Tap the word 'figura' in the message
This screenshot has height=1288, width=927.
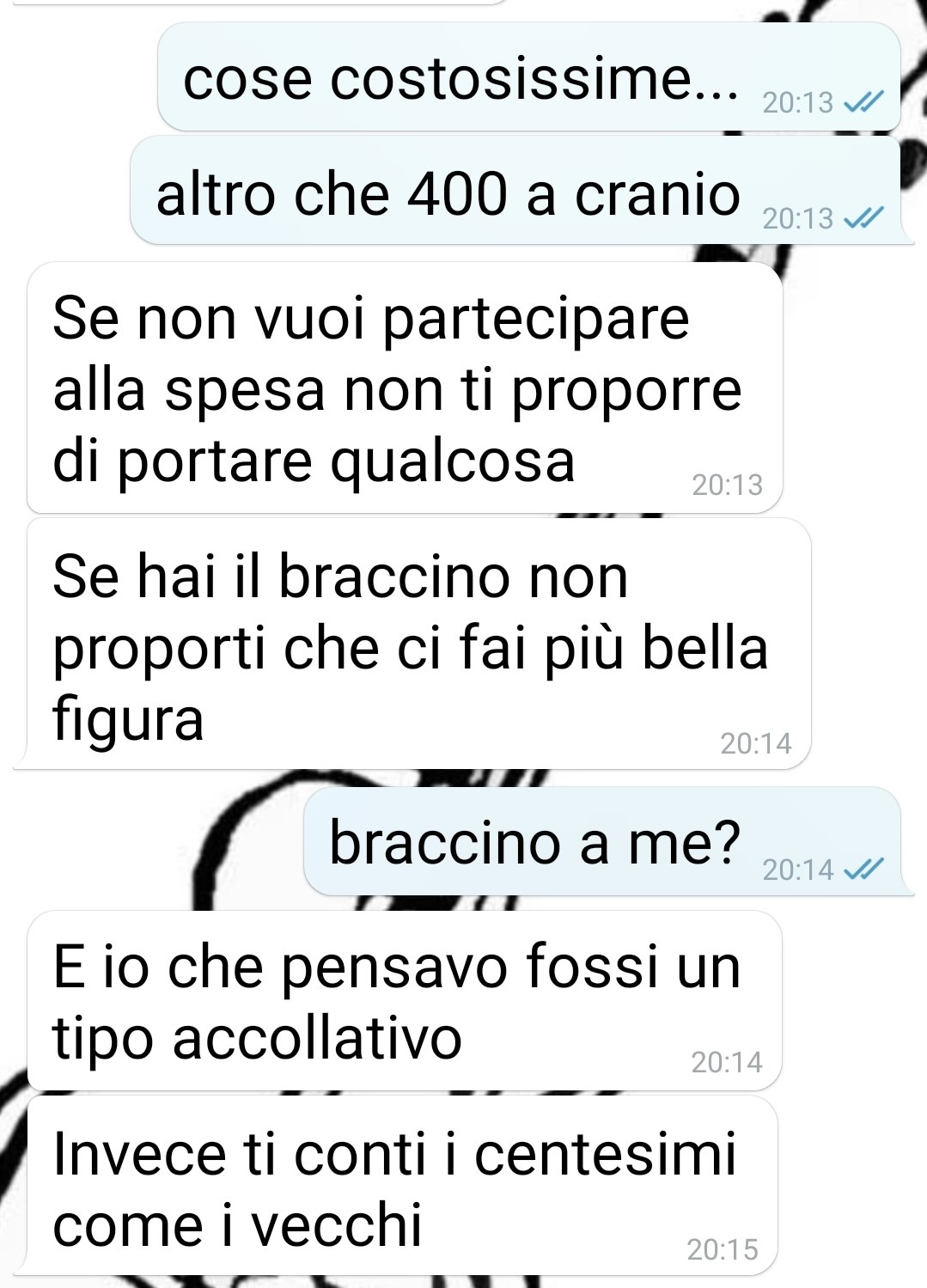coord(128,719)
